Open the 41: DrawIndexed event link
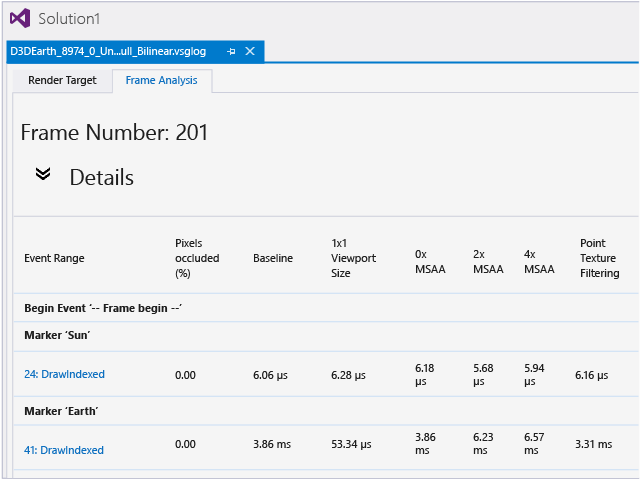The width and height of the screenshot is (640, 480). [x=64, y=450]
